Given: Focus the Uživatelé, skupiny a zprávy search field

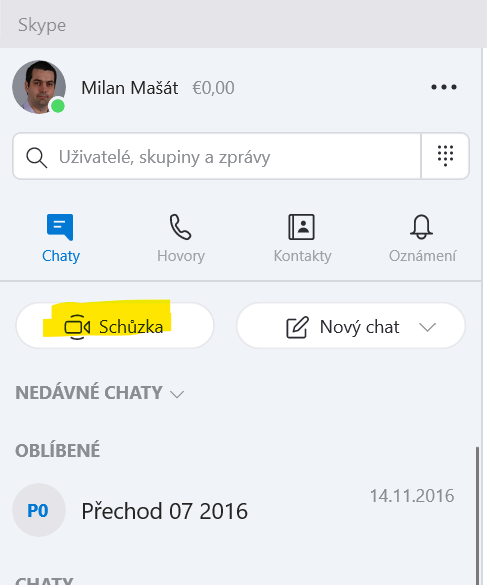Looking at the screenshot, I should click(x=216, y=156).
